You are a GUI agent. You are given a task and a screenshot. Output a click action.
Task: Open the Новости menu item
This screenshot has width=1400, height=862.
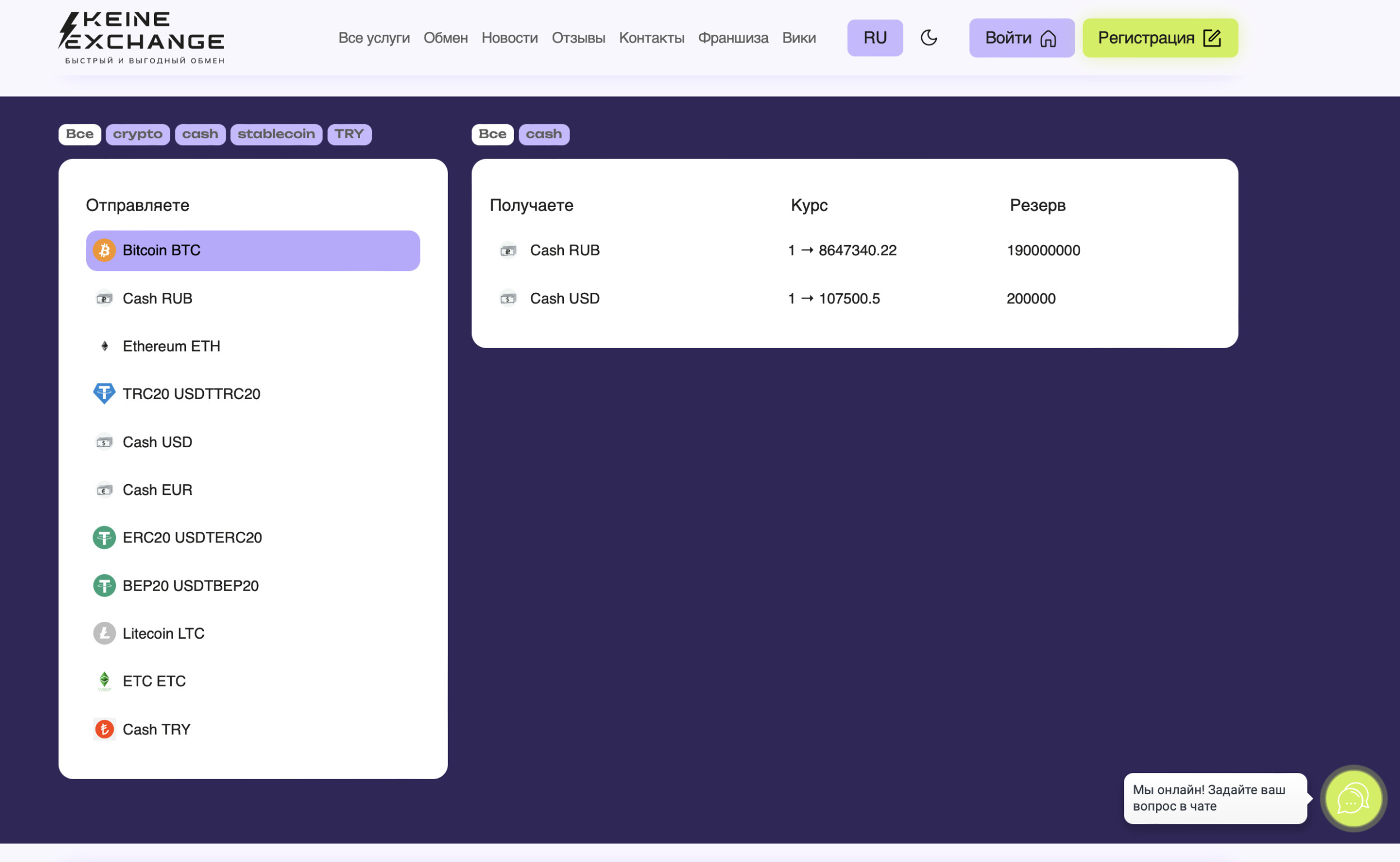[x=509, y=38]
